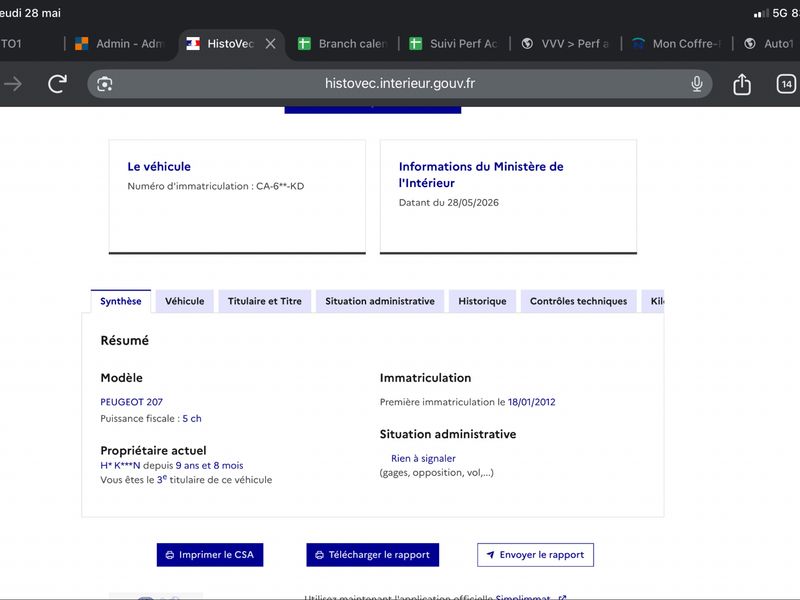The width and height of the screenshot is (800, 600).
Task: Select the Synthèse tab
Action: pos(121,301)
